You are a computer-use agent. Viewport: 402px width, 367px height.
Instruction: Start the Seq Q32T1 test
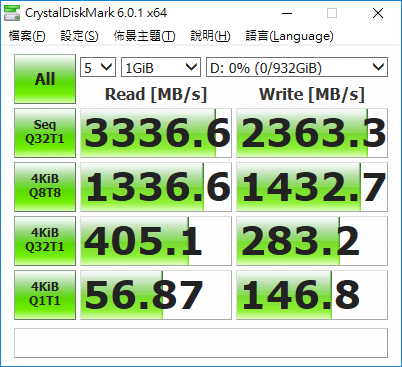point(45,133)
